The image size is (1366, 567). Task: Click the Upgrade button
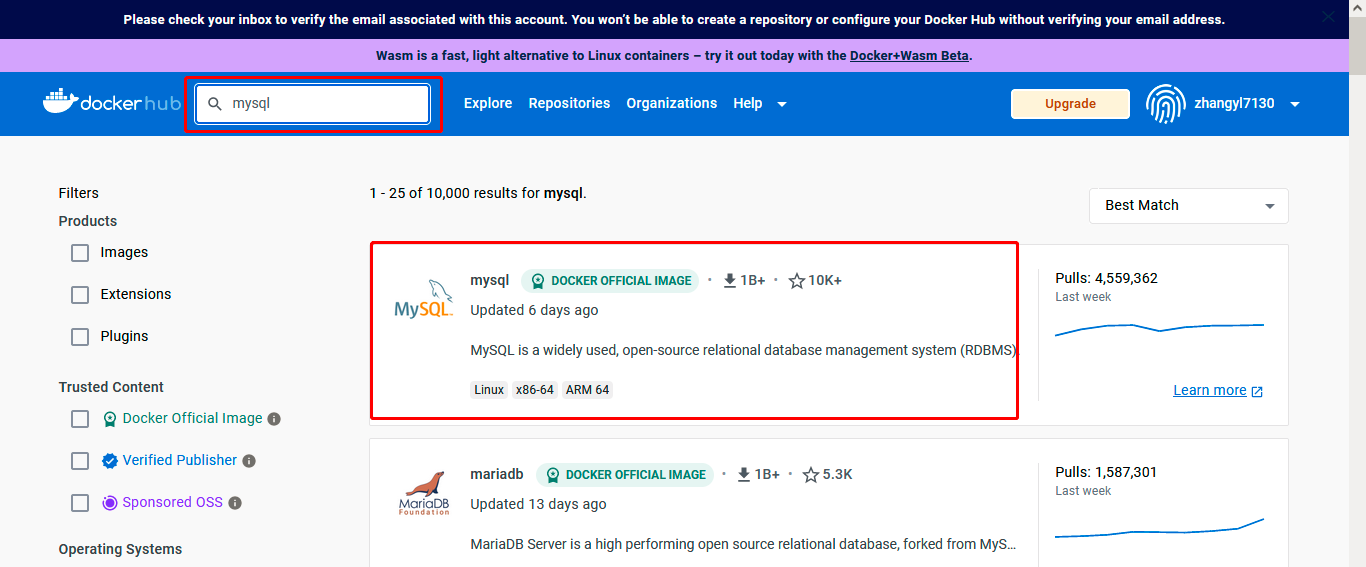point(1070,104)
